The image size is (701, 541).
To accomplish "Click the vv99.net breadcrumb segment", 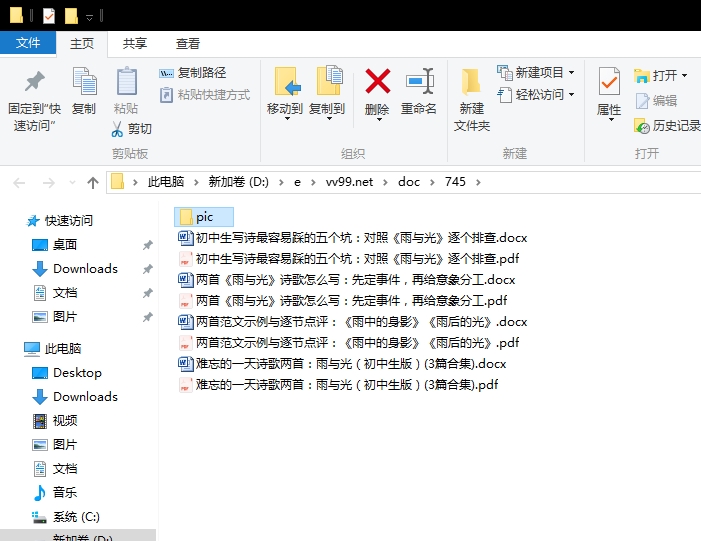I will coord(349,182).
